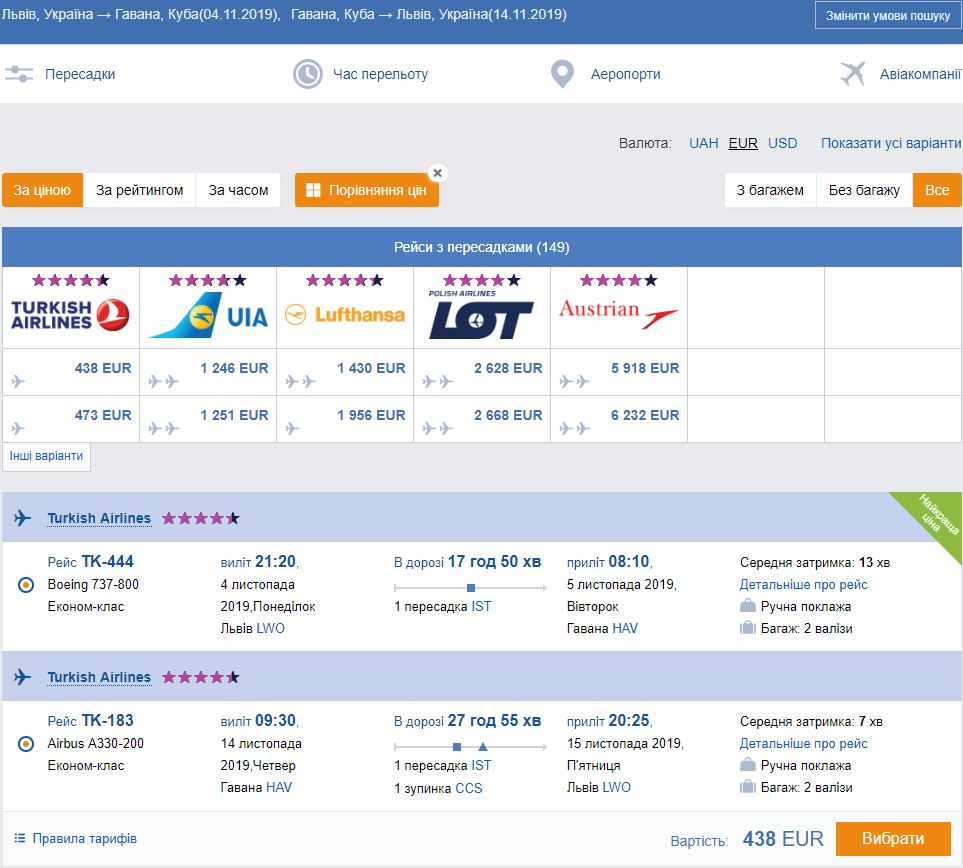The width and height of the screenshot is (963, 868).
Task: Click suitcase baggage icon in TK-183 row
Action: click(x=747, y=787)
